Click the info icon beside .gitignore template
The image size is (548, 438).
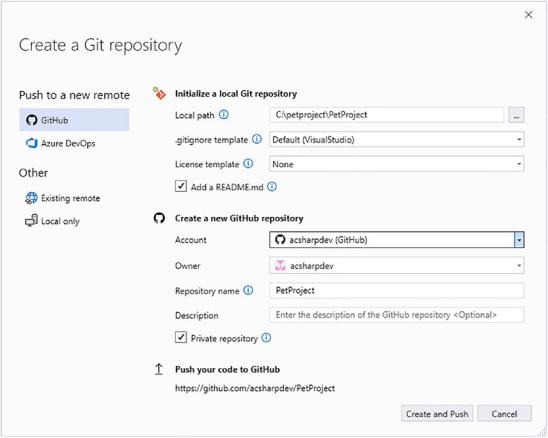pos(257,139)
